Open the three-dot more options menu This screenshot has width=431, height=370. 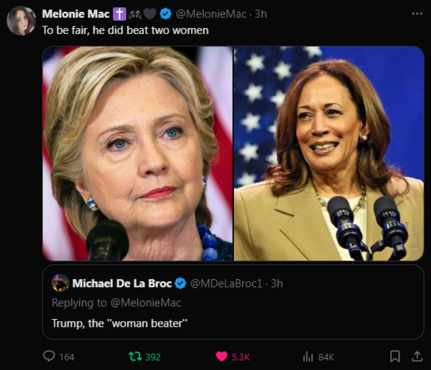(417, 14)
